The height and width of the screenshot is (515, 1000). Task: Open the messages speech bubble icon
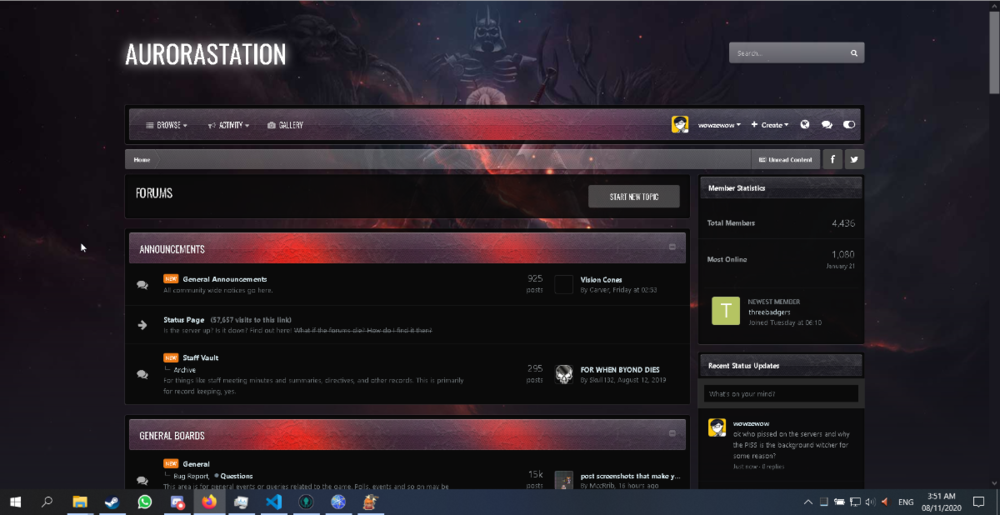(827, 125)
